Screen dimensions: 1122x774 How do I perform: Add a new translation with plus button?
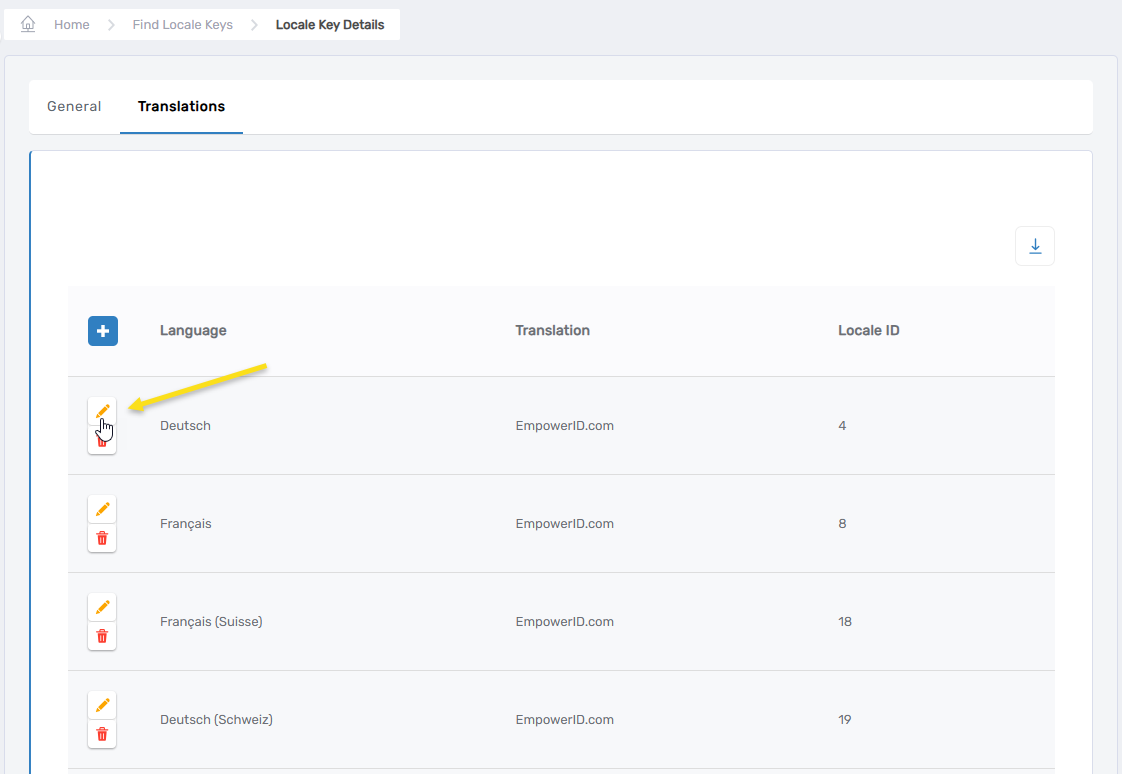point(103,331)
